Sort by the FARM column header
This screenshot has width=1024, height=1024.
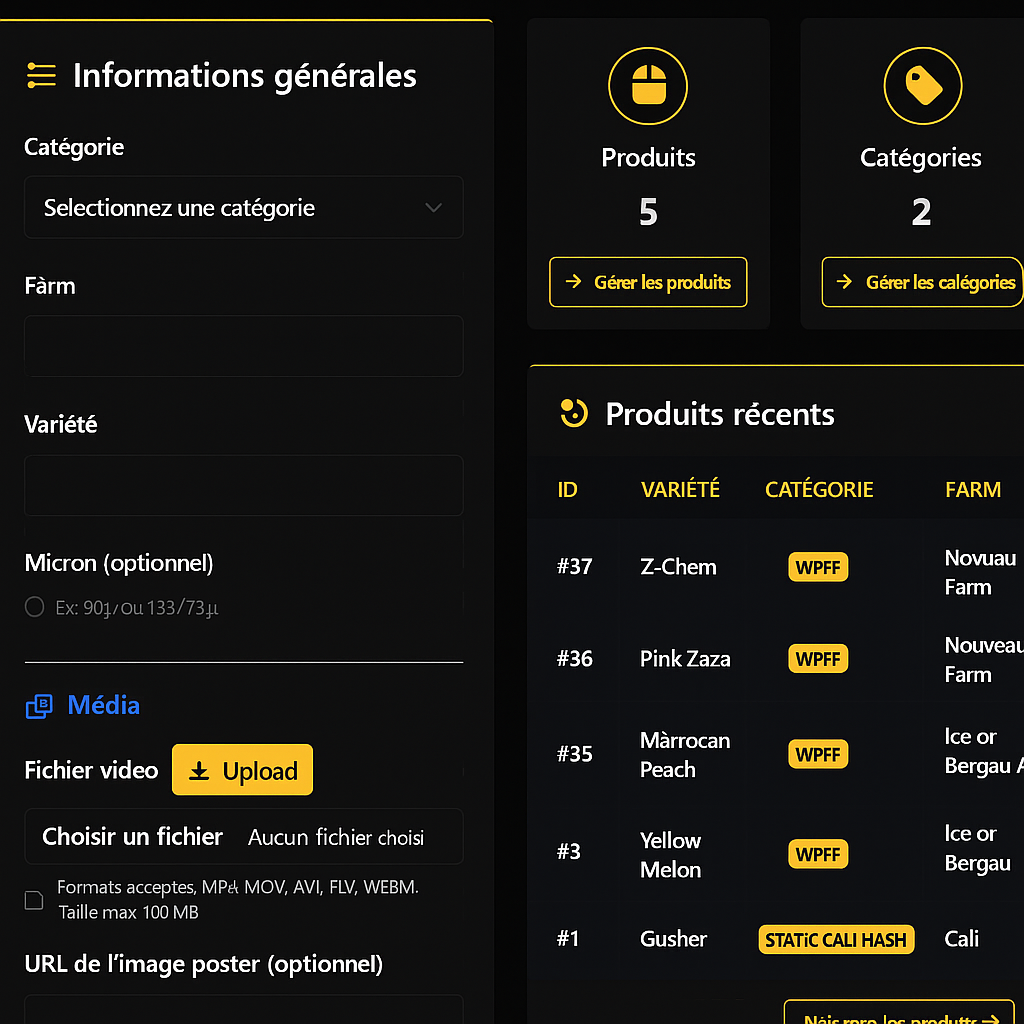(973, 490)
